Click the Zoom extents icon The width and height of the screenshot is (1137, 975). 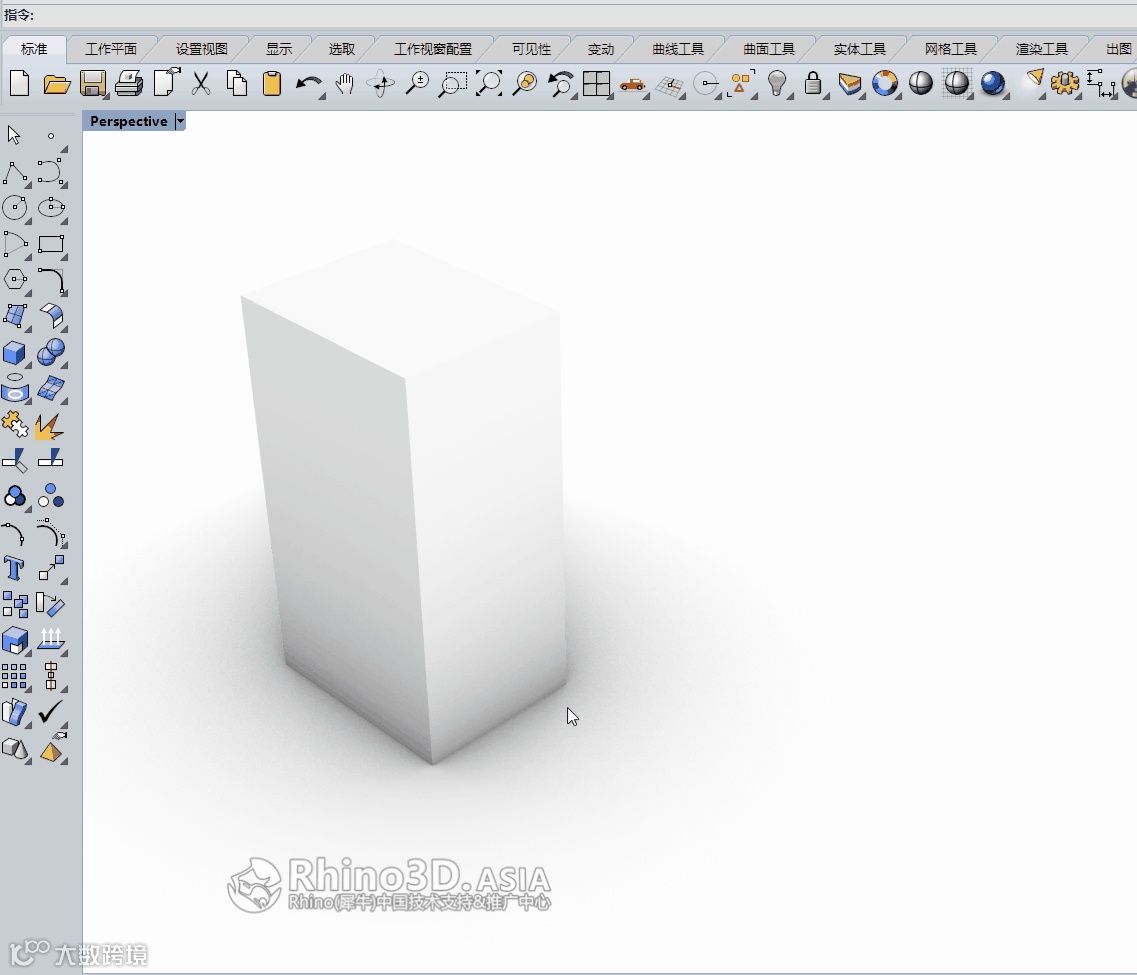pos(489,84)
